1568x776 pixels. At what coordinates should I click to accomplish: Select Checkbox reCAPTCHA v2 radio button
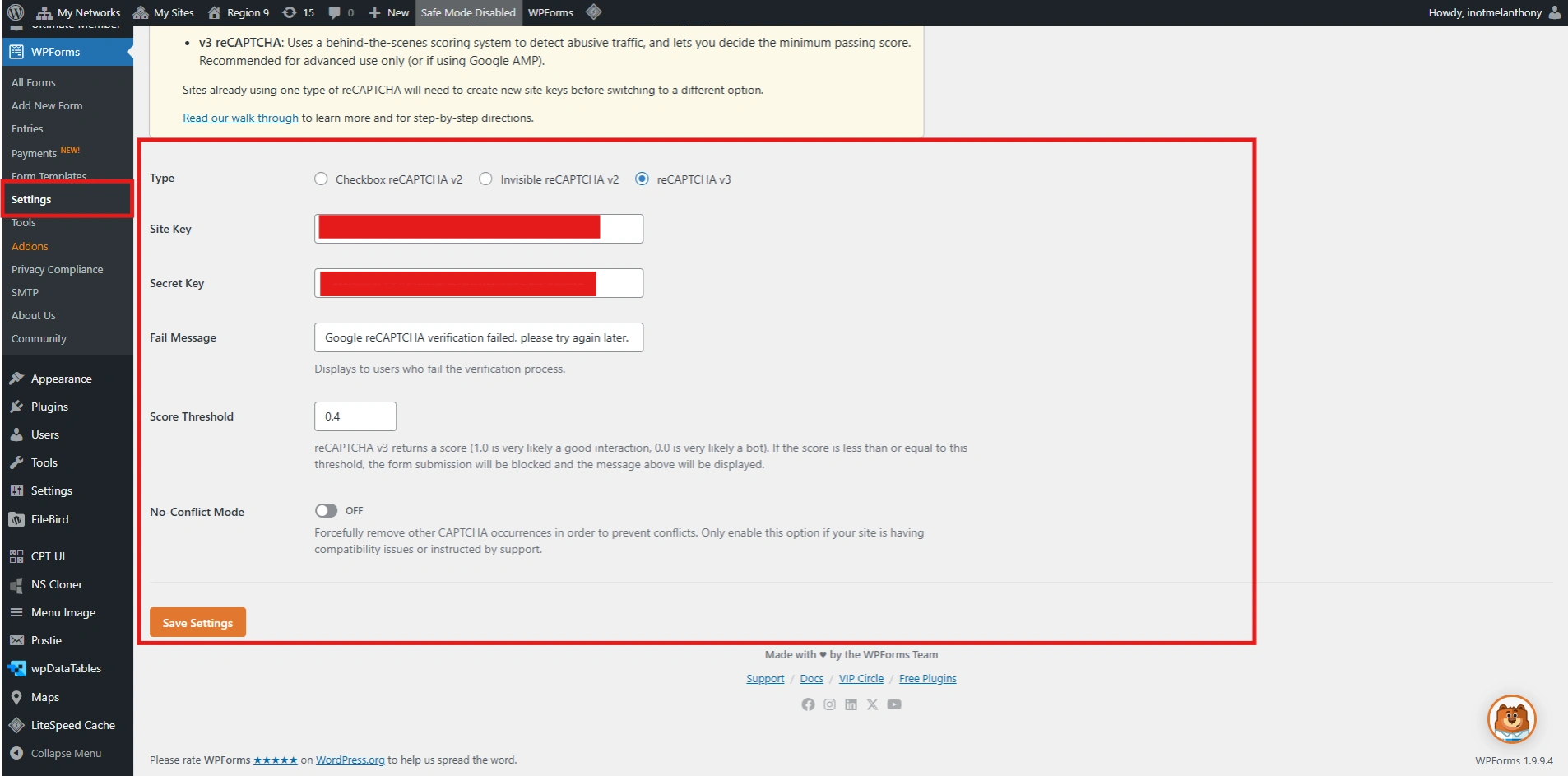(x=321, y=179)
